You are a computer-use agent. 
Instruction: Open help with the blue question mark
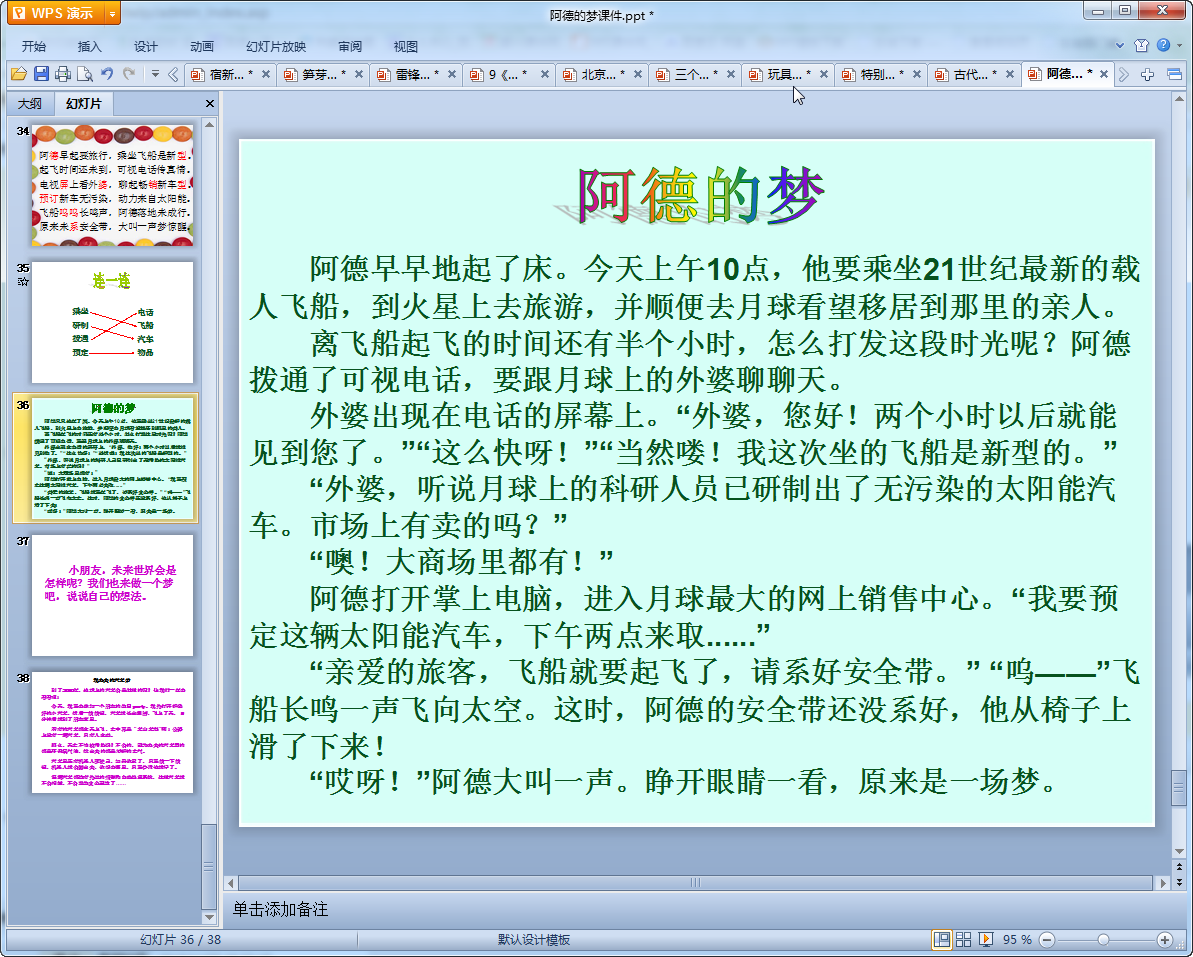[1163, 45]
